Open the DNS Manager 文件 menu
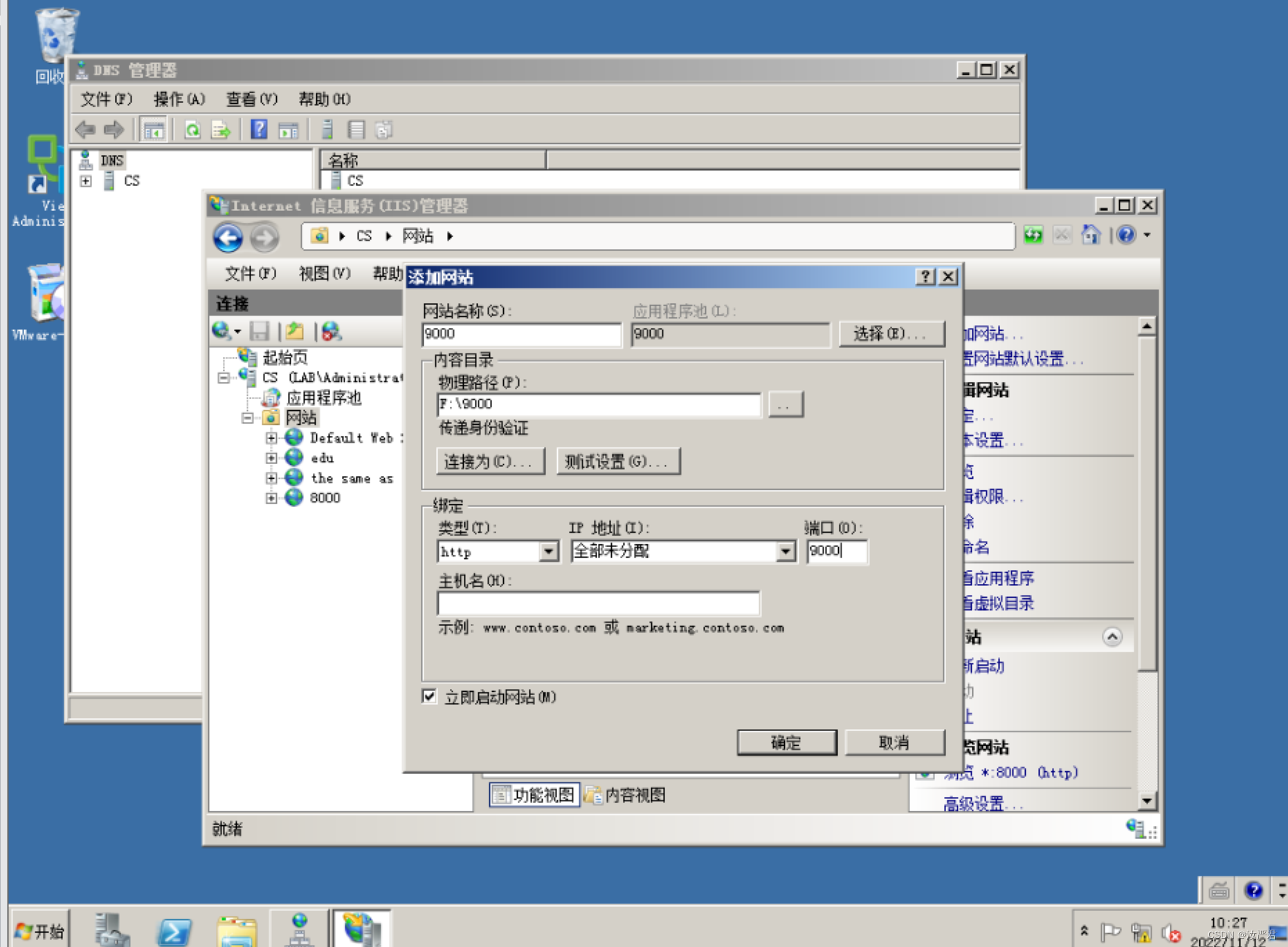Image resolution: width=1288 pixels, height=947 pixels. (x=106, y=100)
